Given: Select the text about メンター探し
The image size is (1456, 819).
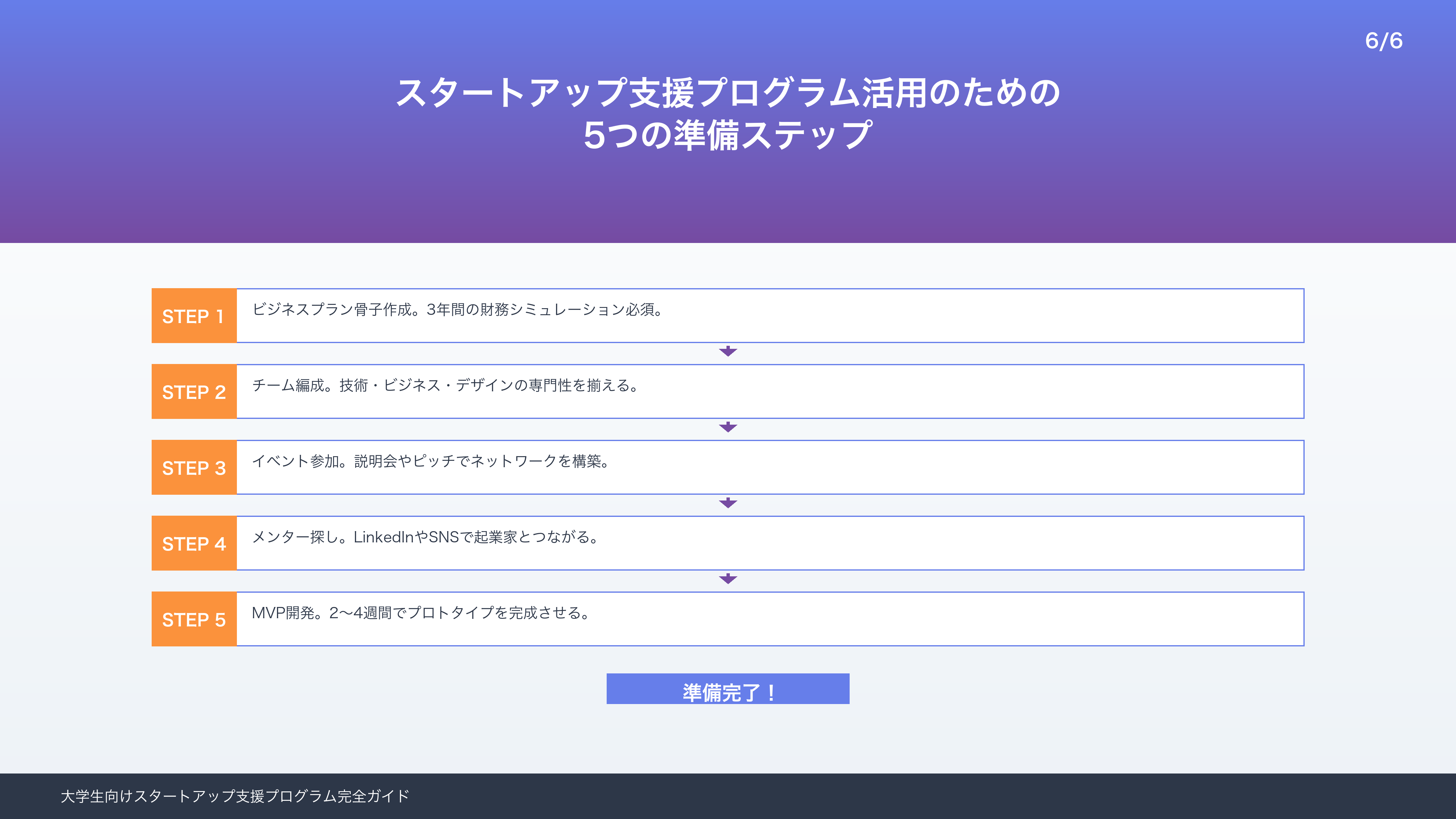Looking at the screenshot, I should click(x=425, y=537).
